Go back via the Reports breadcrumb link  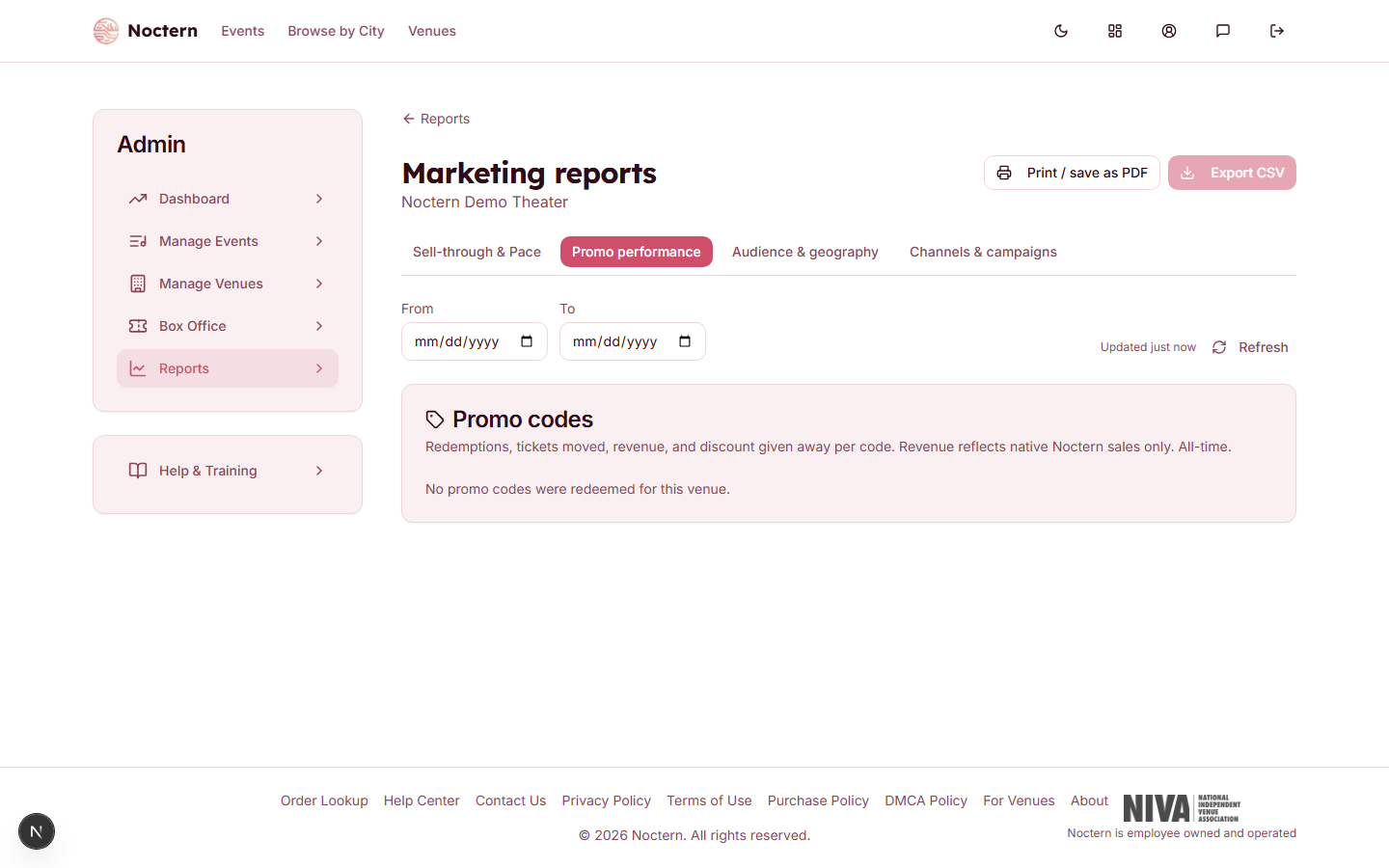[x=436, y=119]
